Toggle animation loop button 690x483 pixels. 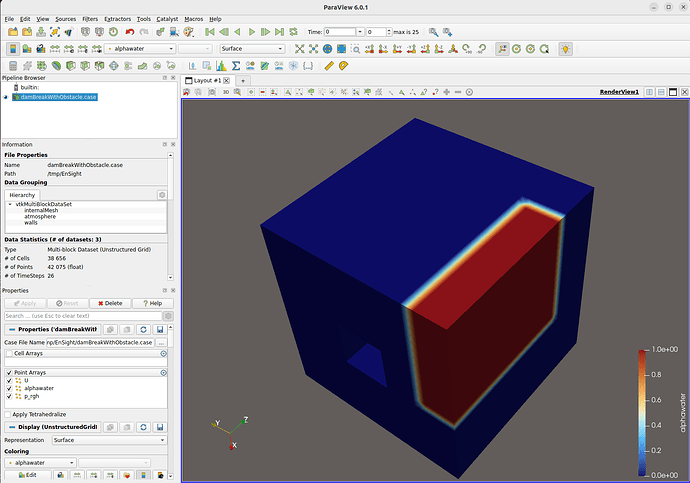[x=294, y=32]
